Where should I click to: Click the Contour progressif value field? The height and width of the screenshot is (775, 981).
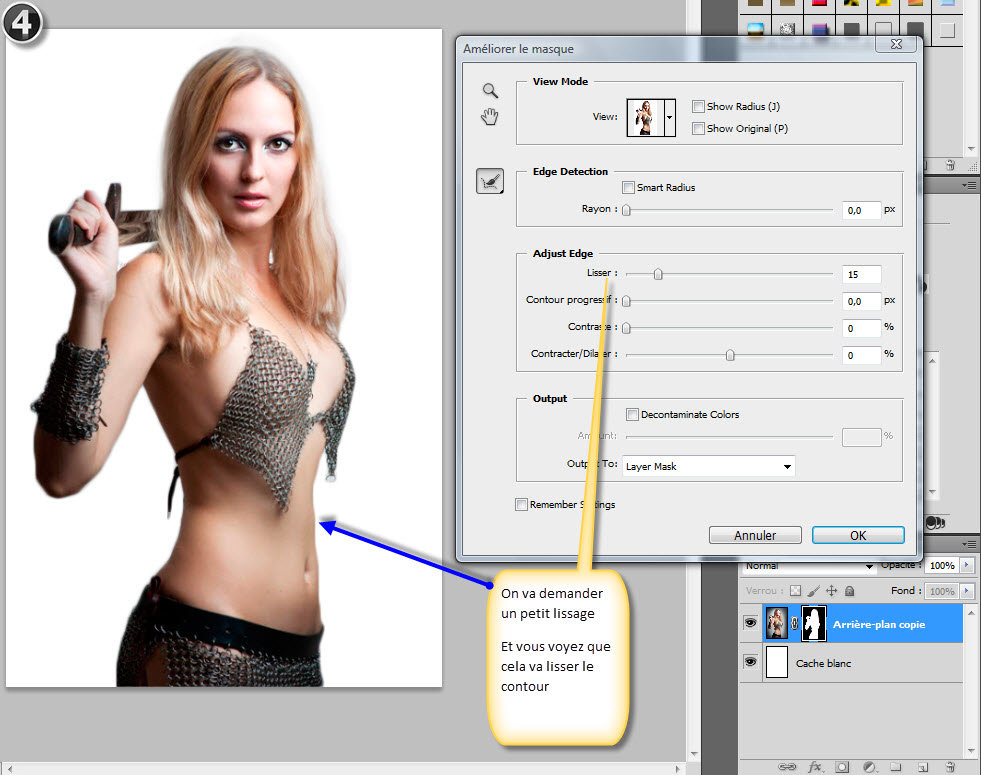click(862, 301)
